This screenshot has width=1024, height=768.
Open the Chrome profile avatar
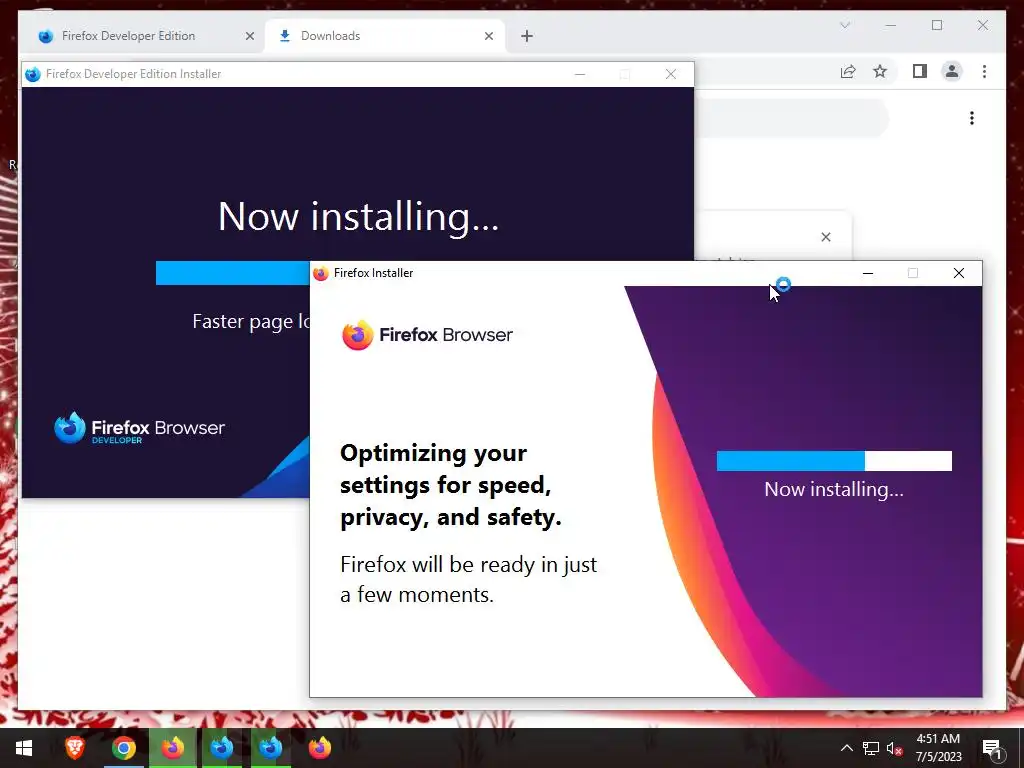(x=952, y=71)
